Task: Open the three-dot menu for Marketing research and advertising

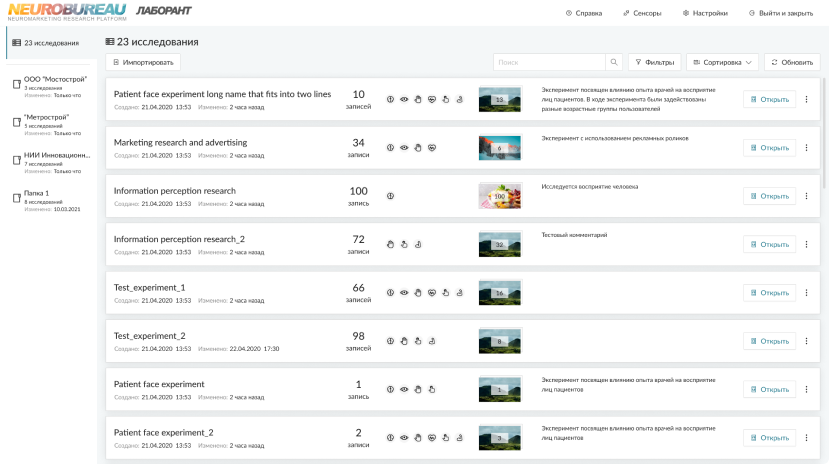Action: pos(806,148)
